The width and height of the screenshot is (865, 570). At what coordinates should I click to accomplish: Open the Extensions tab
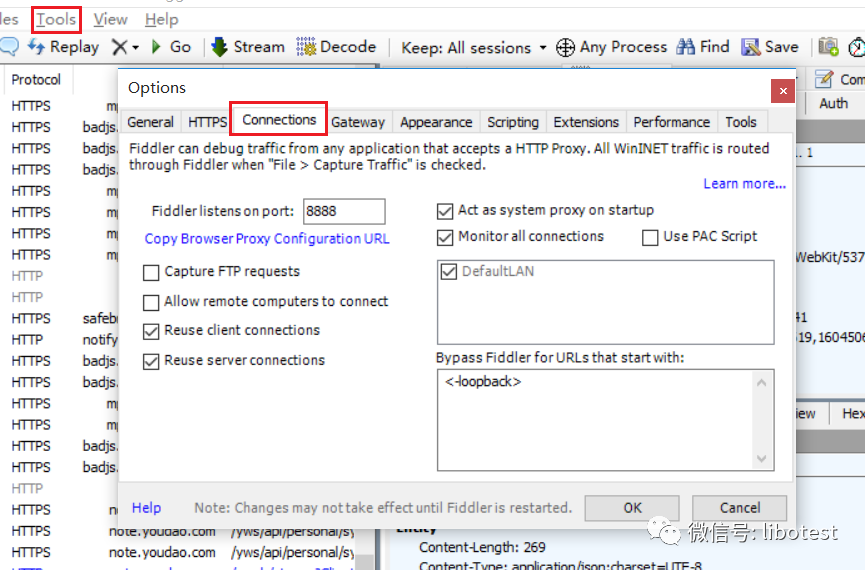pyautogui.click(x=586, y=122)
